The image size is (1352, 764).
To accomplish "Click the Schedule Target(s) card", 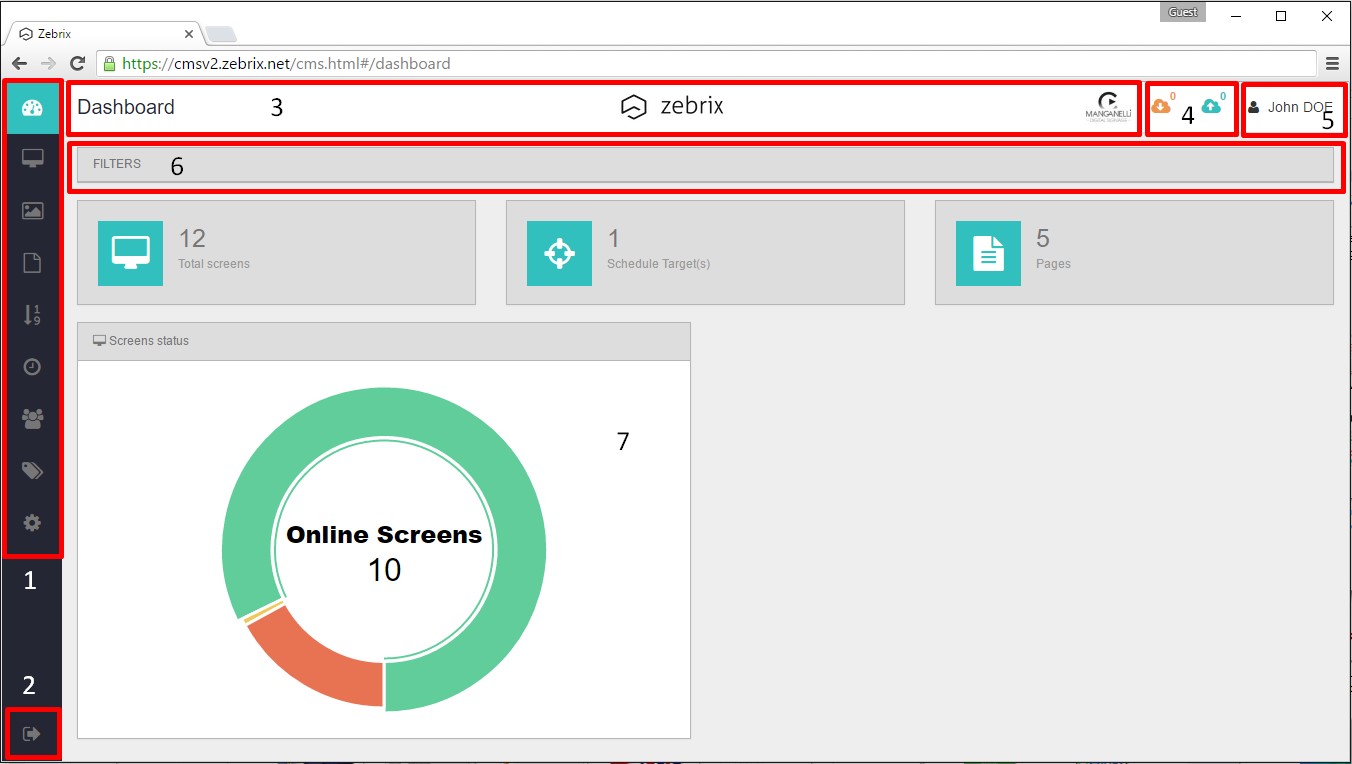I will (x=705, y=252).
